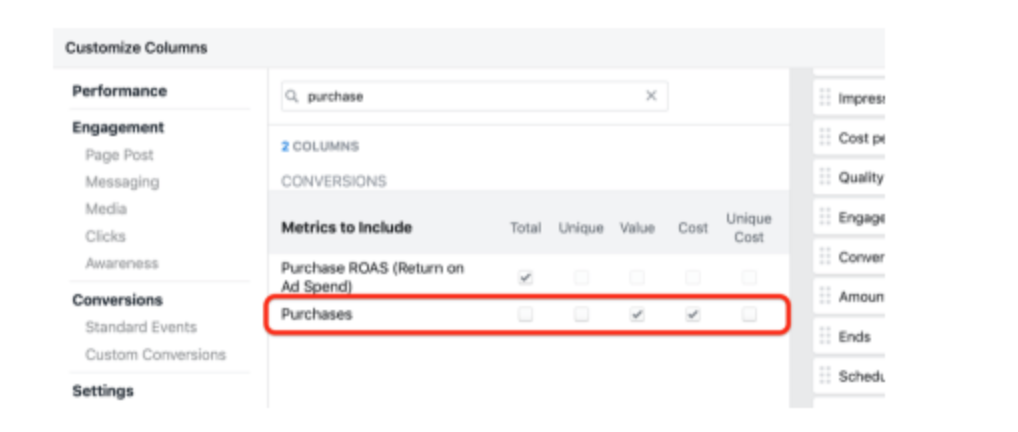1018x432 pixels.
Task: Open Custom Conversions subcategory
Action: click(x=155, y=354)
